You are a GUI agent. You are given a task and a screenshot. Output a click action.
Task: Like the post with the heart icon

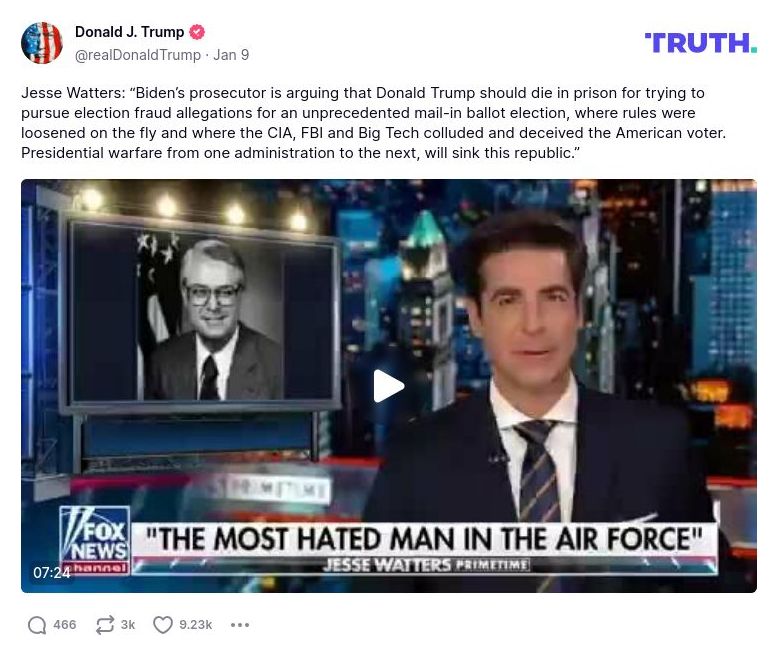(163, 625)
